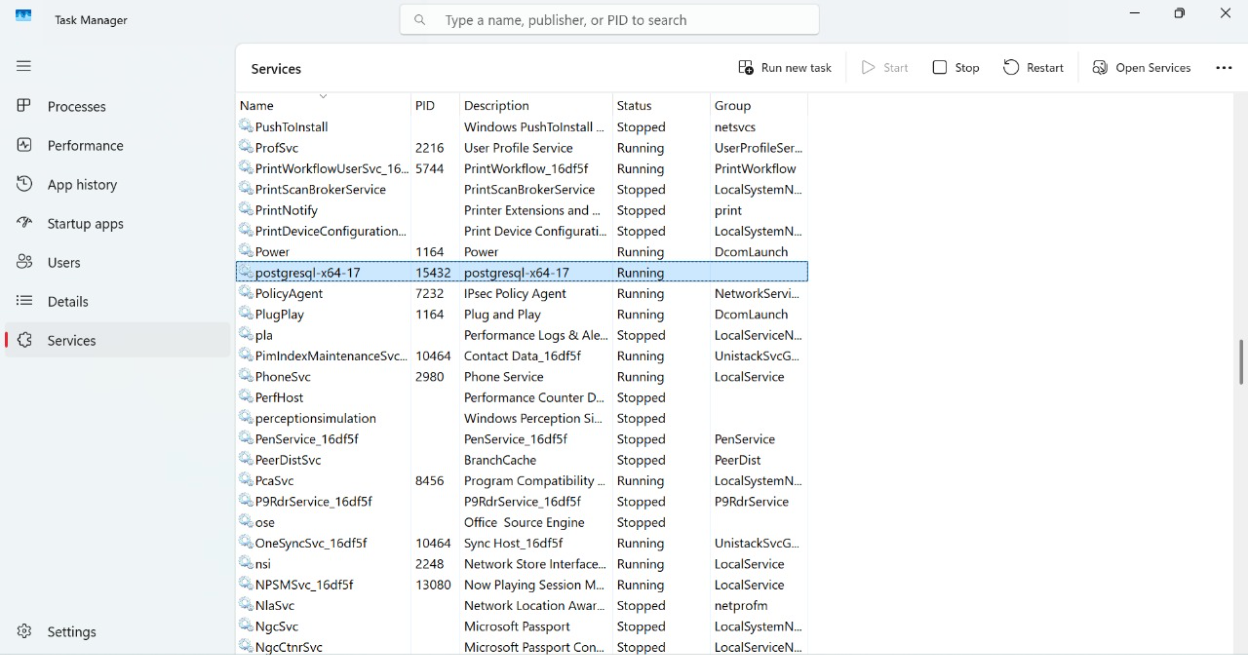Select the PolicyAgent service row
1248x657 pixels.
point(290,294)
